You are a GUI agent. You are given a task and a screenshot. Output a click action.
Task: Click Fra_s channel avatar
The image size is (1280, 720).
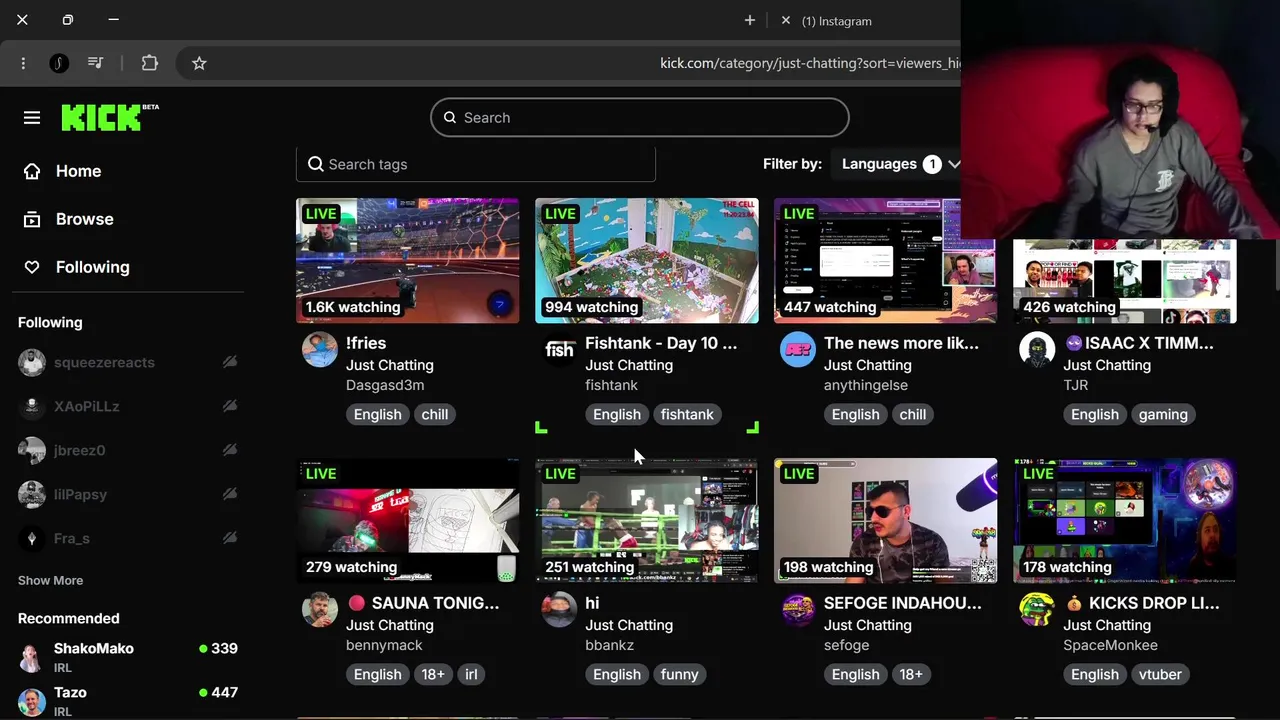pos(32,538)
